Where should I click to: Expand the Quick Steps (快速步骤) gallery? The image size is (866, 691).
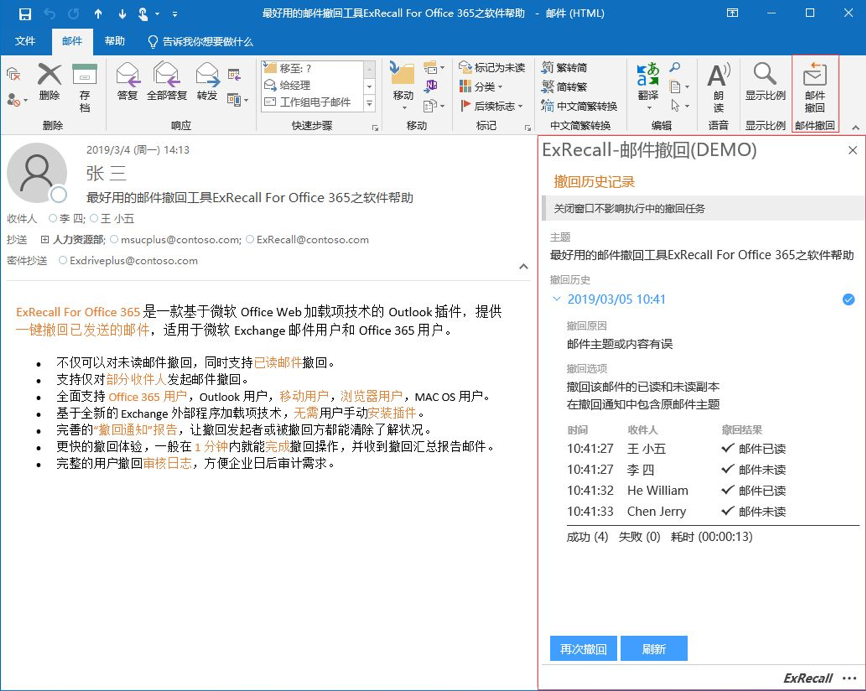pos(369,103)
